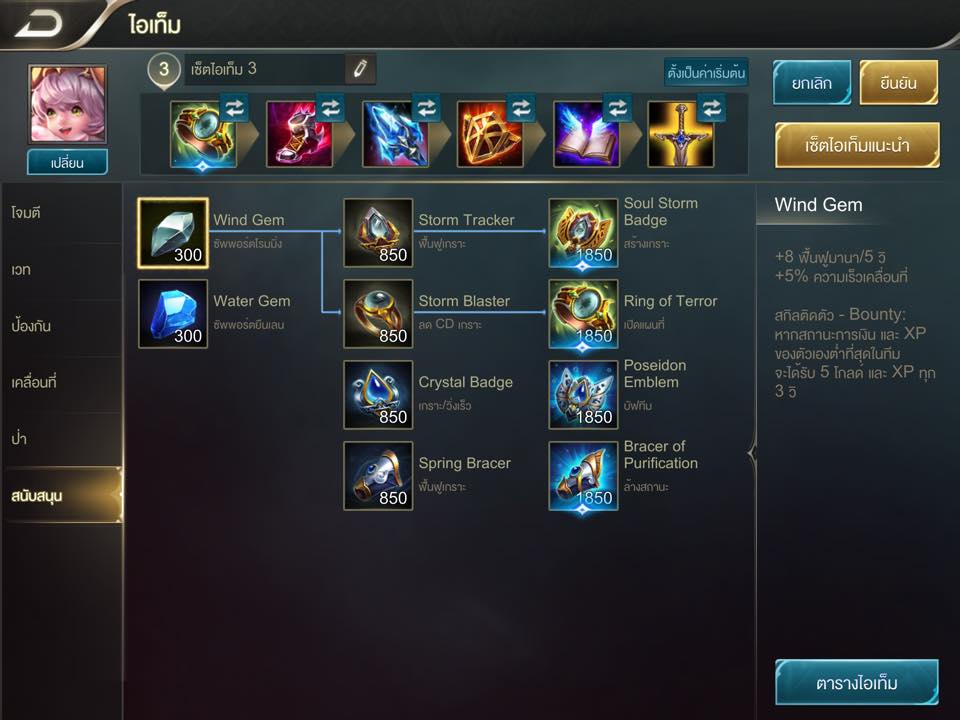
Task: Open the item set number 3 selector
Action: [x=163, y=70]
